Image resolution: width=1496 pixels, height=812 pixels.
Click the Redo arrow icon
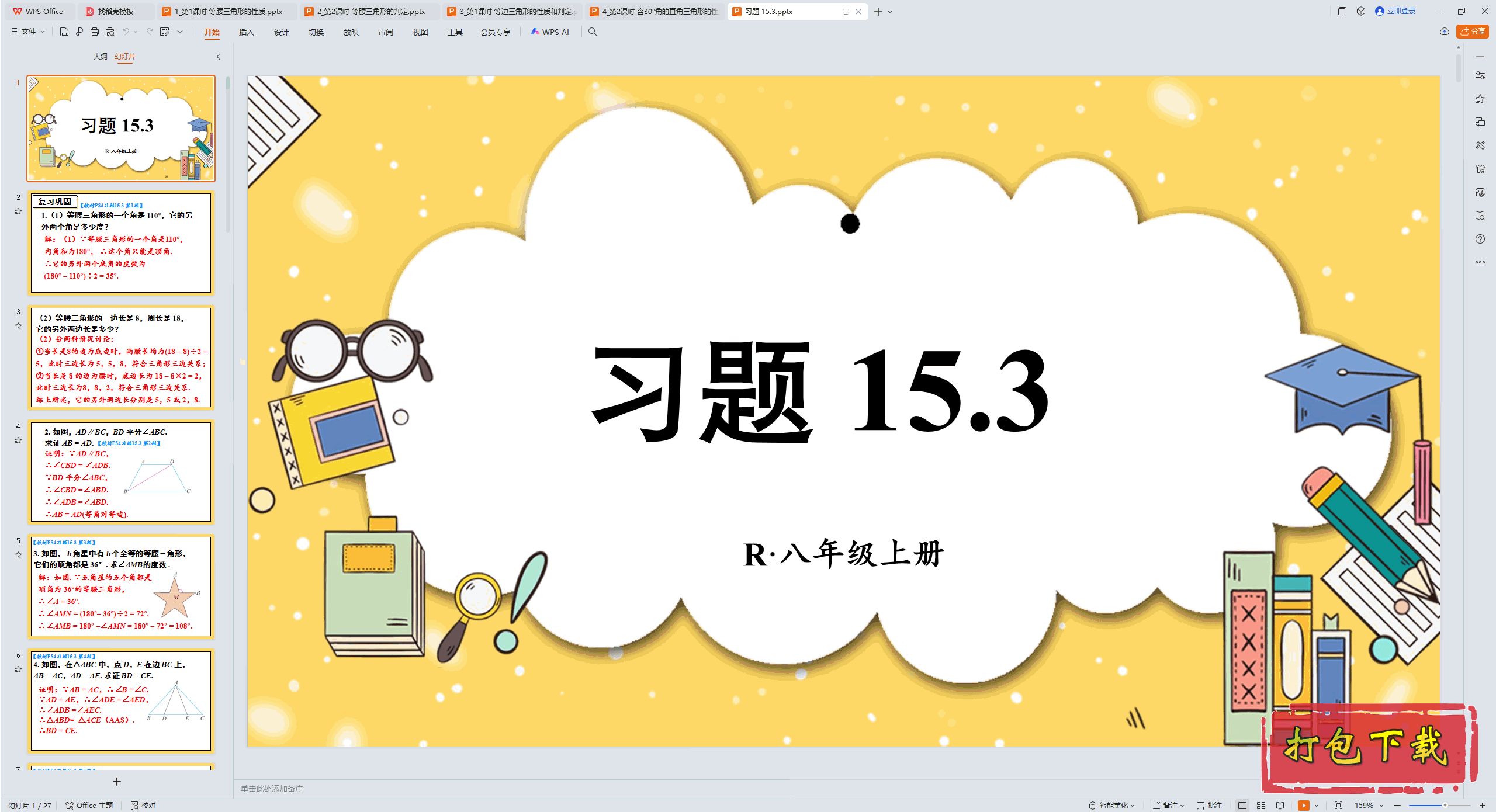(x=150, y=32)
